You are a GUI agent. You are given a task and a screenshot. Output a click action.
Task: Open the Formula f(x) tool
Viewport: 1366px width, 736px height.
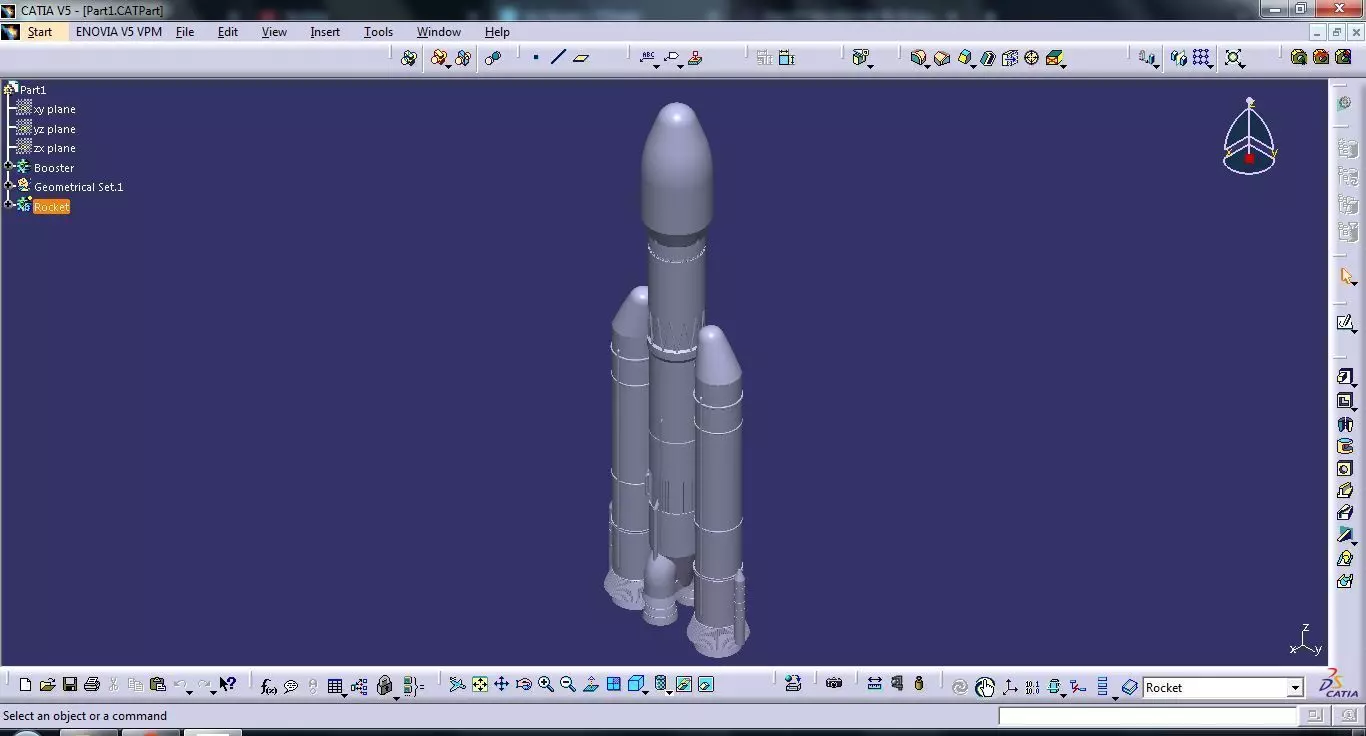click(x=268, y=686)
